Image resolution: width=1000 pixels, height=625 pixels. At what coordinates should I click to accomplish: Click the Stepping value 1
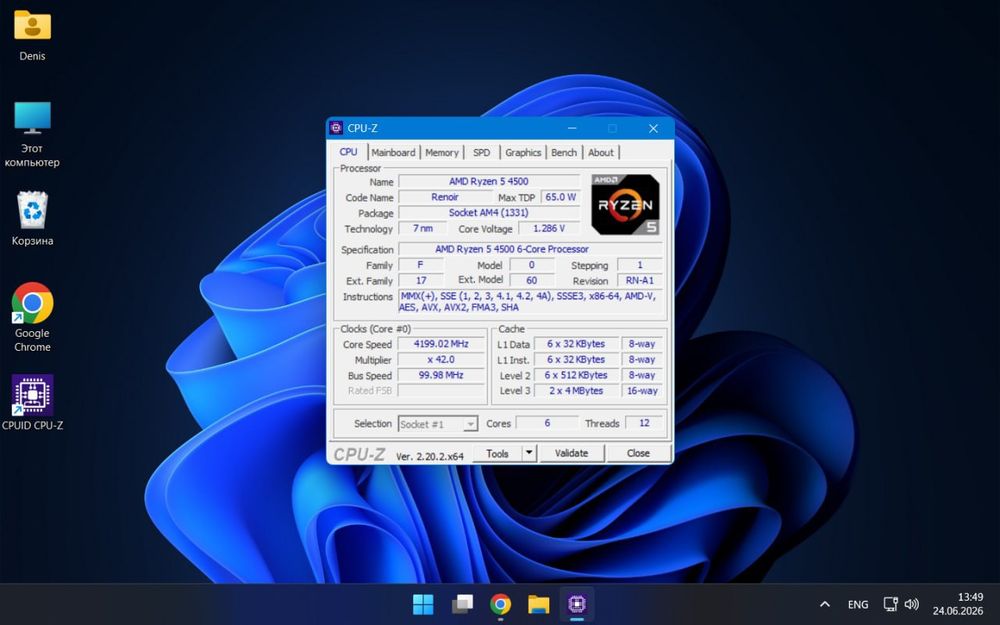point(640,265)
